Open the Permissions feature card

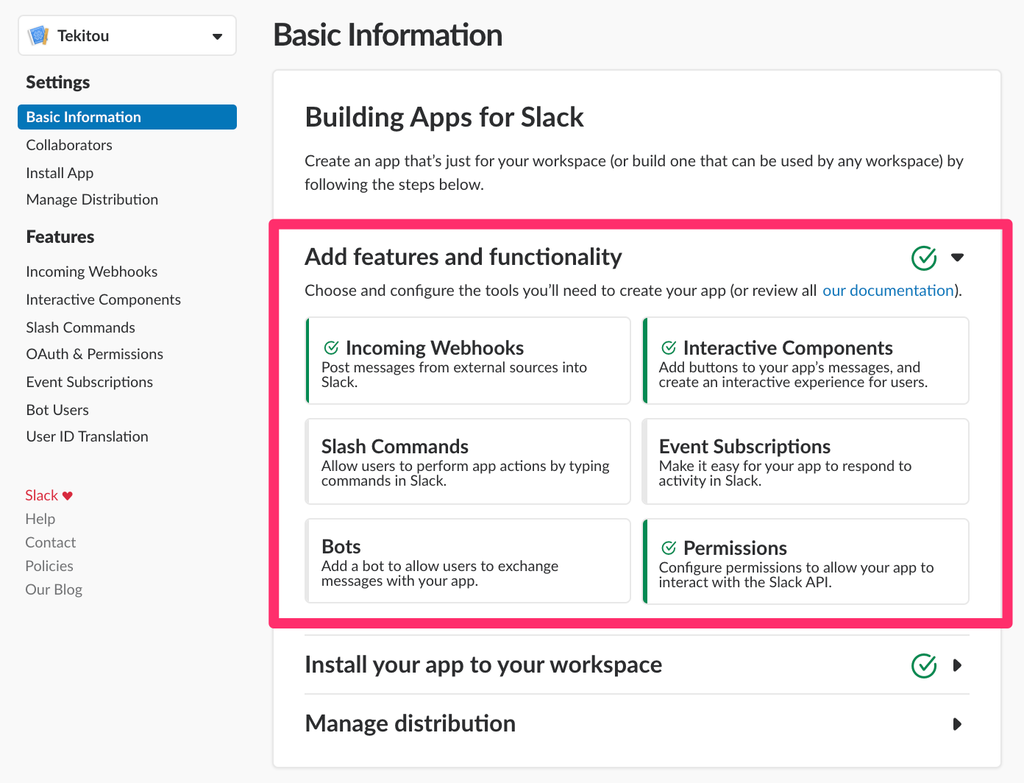806,561
